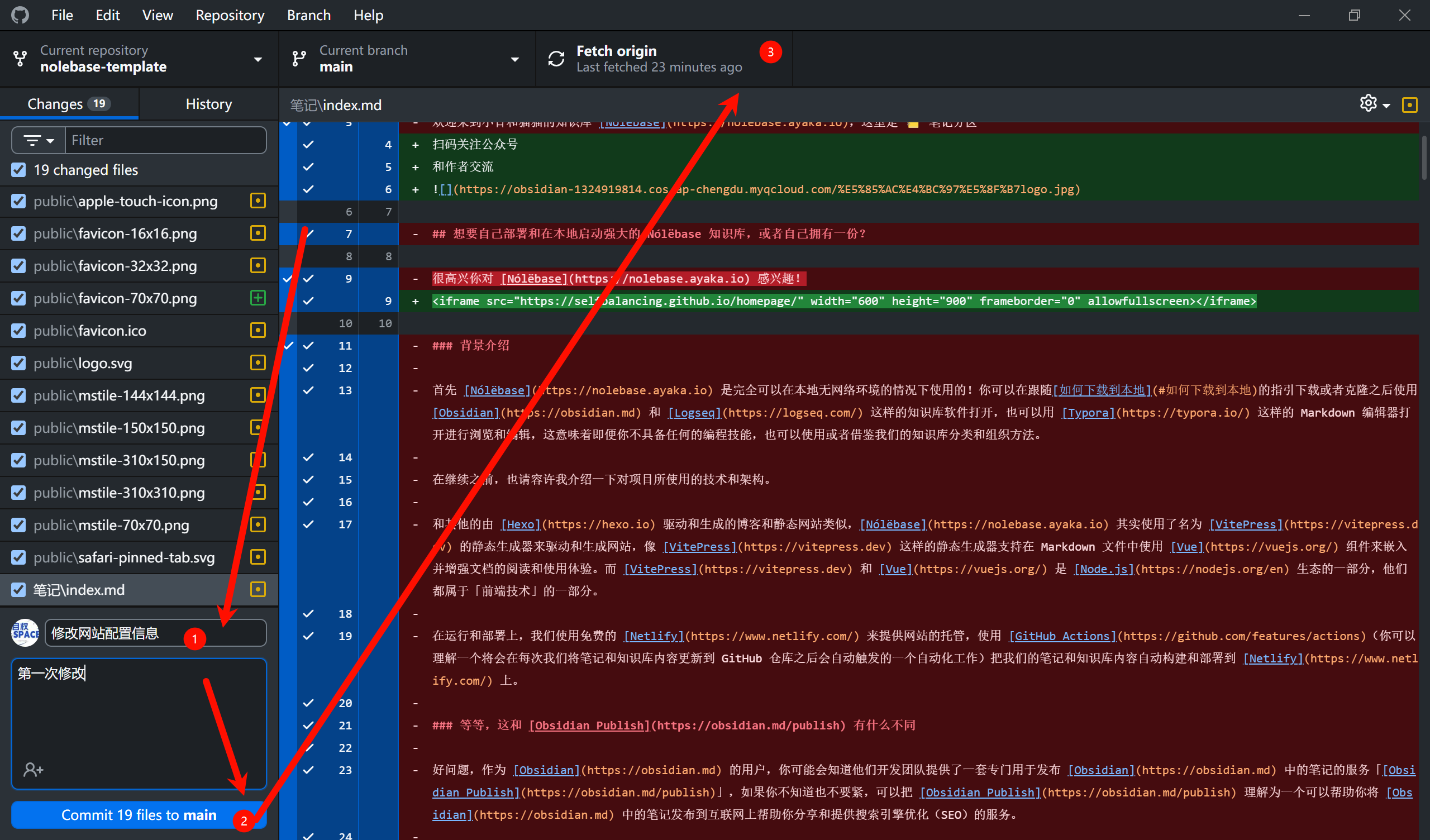Click modified icon for mstile-70x70.png
1430x840 pixels.
click(258, 525)
